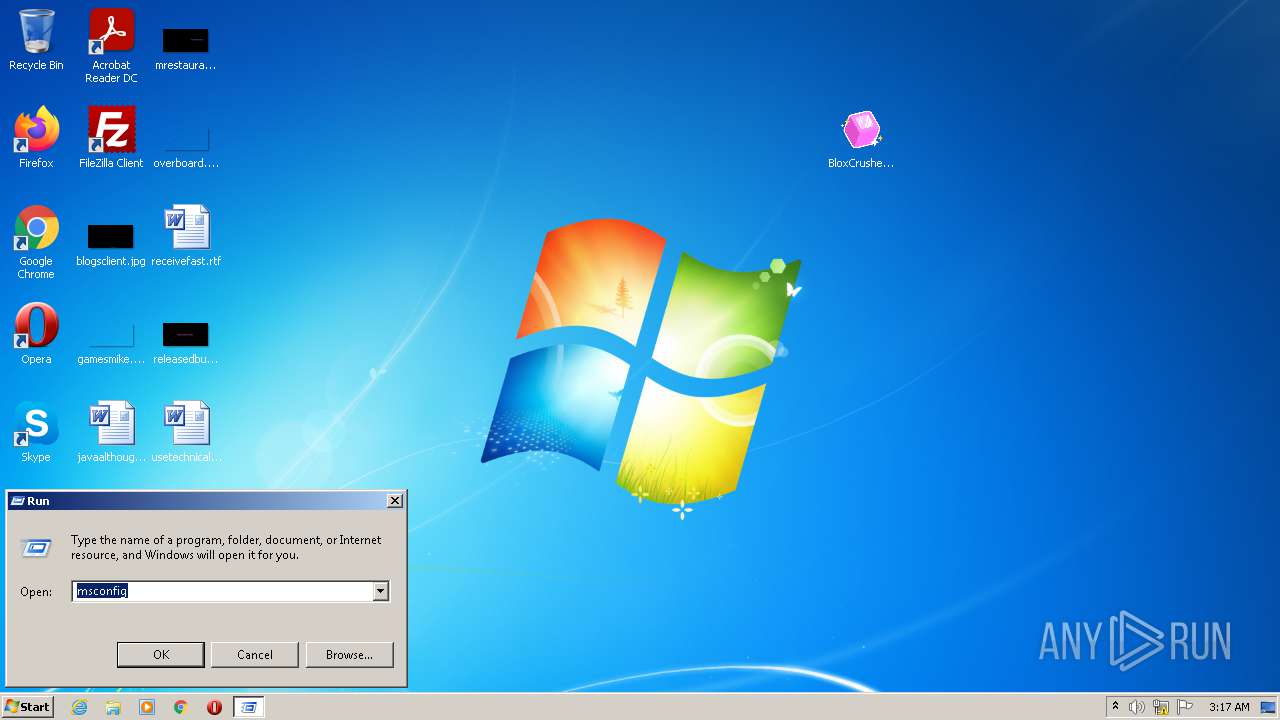Click the Cancel button in Run
The width and height of the screenshot is (1280, 720).
pyautogui.click(x=255, y=655)
